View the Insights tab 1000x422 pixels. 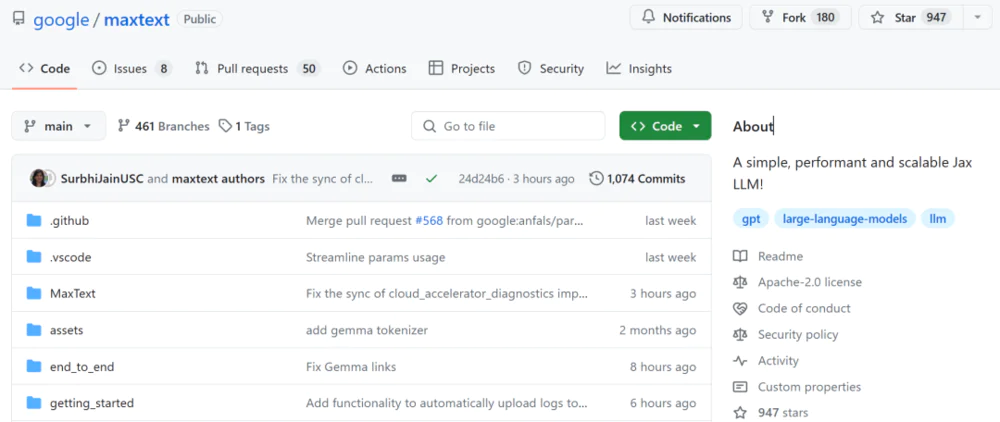(x=639, y=69)
